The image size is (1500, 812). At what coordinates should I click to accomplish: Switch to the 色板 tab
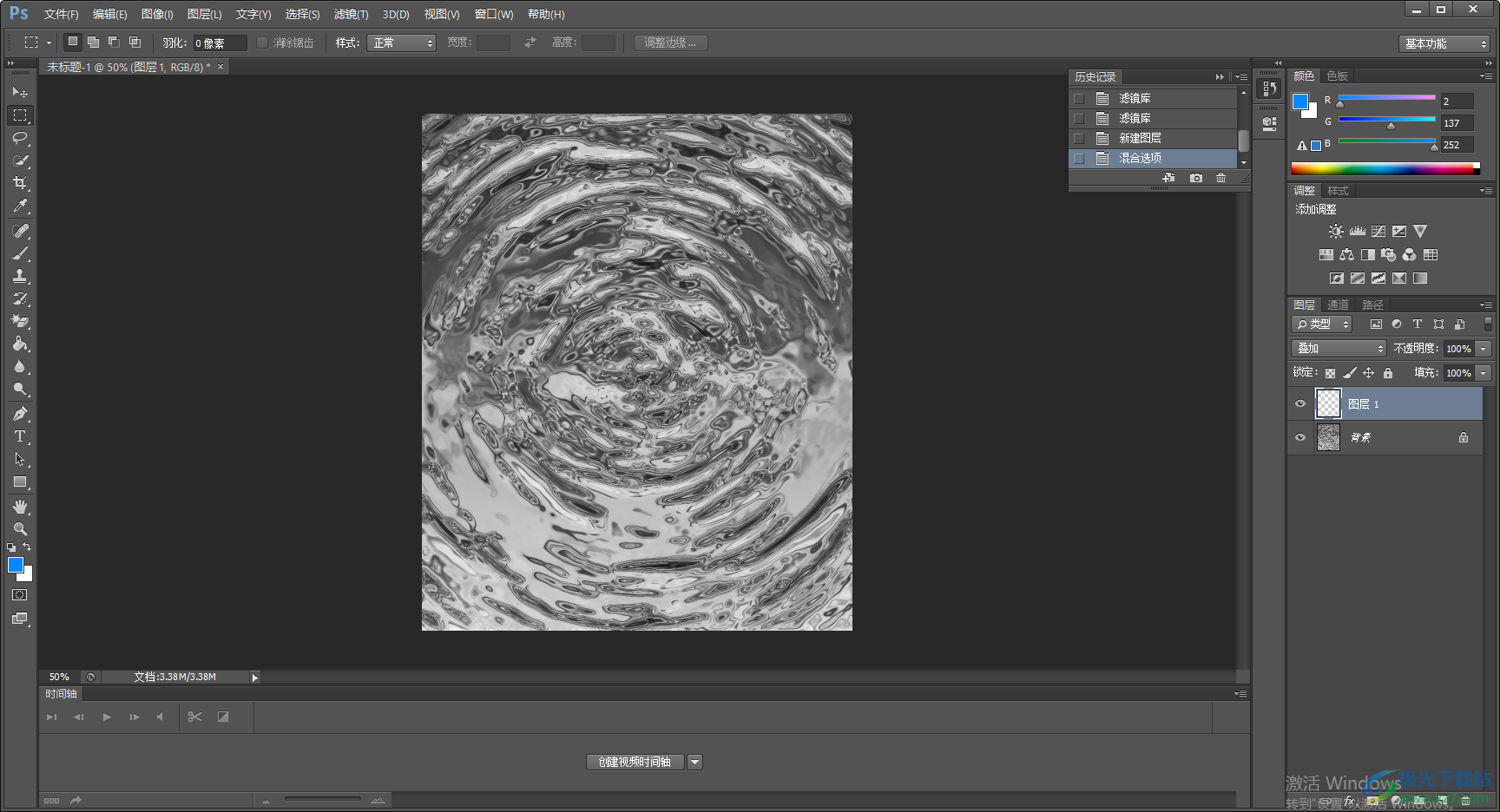click(x=1338, y=76)
